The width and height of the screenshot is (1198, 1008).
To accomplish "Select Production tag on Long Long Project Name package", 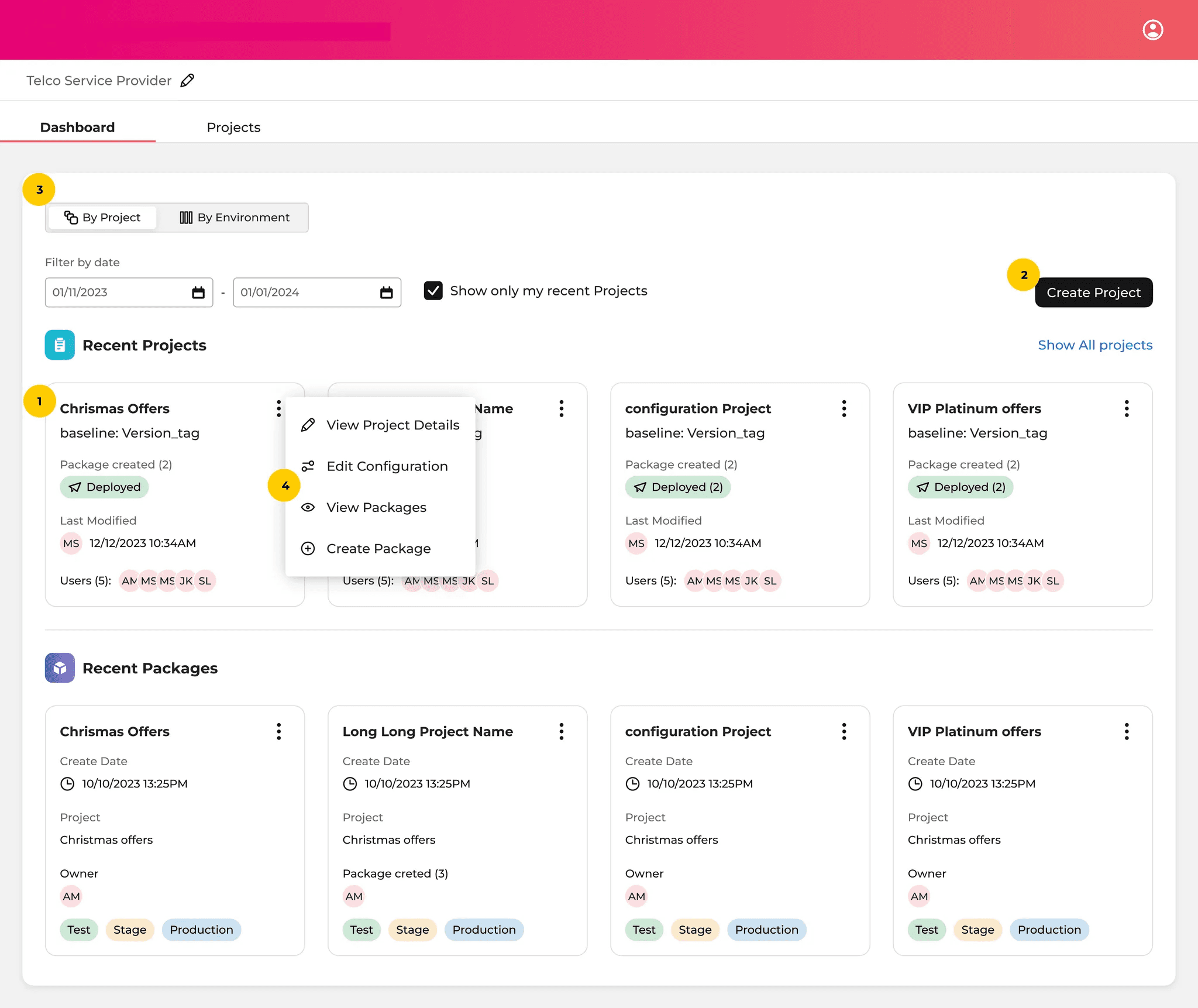I will tap(484, 930).
